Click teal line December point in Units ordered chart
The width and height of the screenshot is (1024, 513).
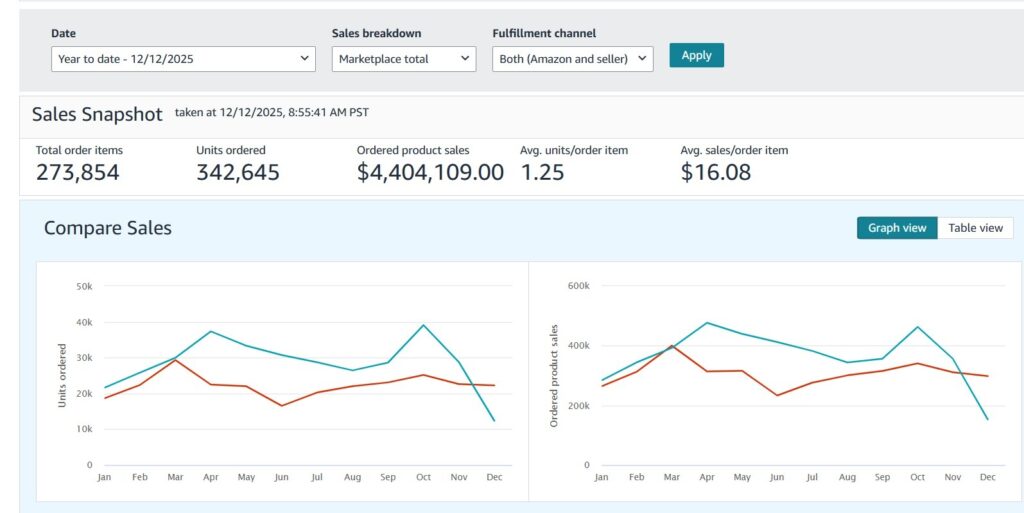[x=494, y=420]
